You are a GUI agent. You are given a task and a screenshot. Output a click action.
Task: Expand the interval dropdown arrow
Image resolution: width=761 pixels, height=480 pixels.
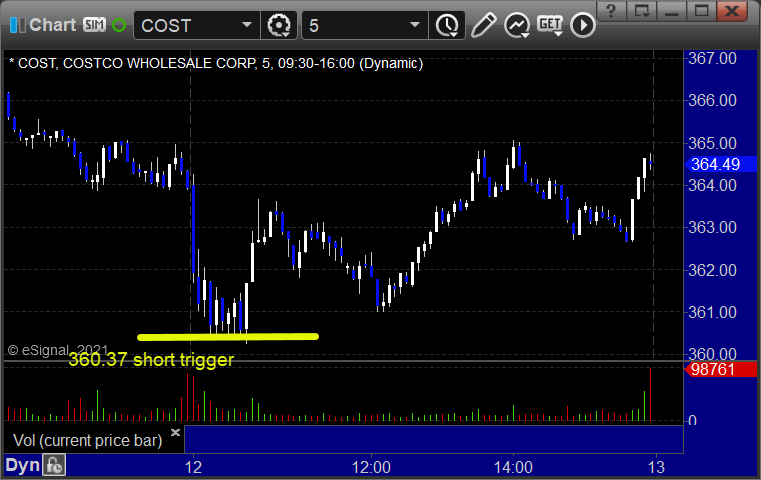pyautogui.click(x=414, y=25)
